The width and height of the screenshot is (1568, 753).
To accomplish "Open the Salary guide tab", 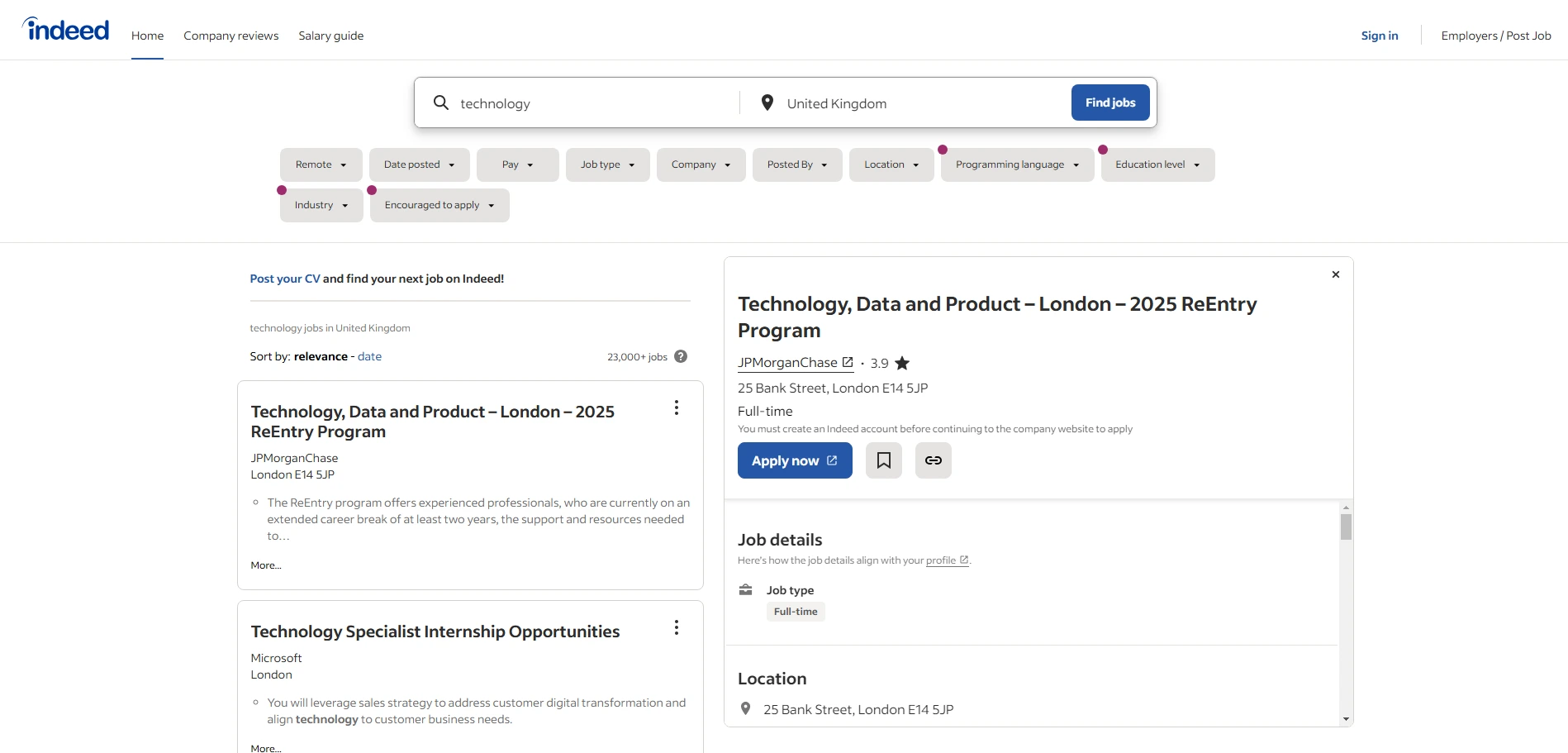I will 330,36.
